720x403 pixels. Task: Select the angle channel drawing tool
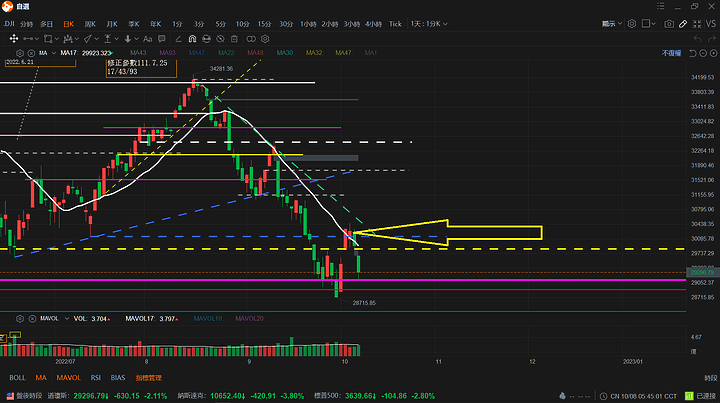coord(88,39)
